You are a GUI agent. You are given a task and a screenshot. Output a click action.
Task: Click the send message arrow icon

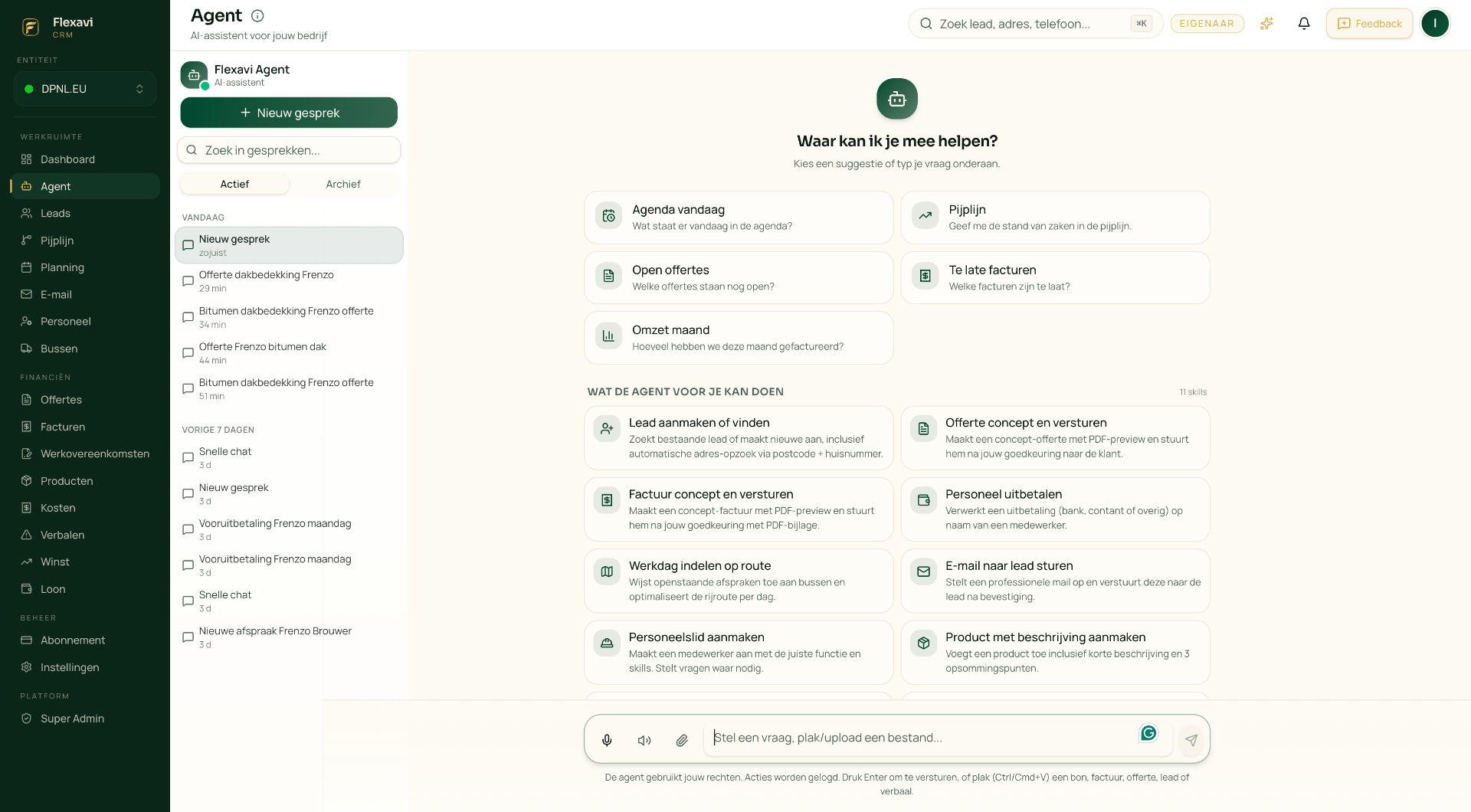[1191, 740]
